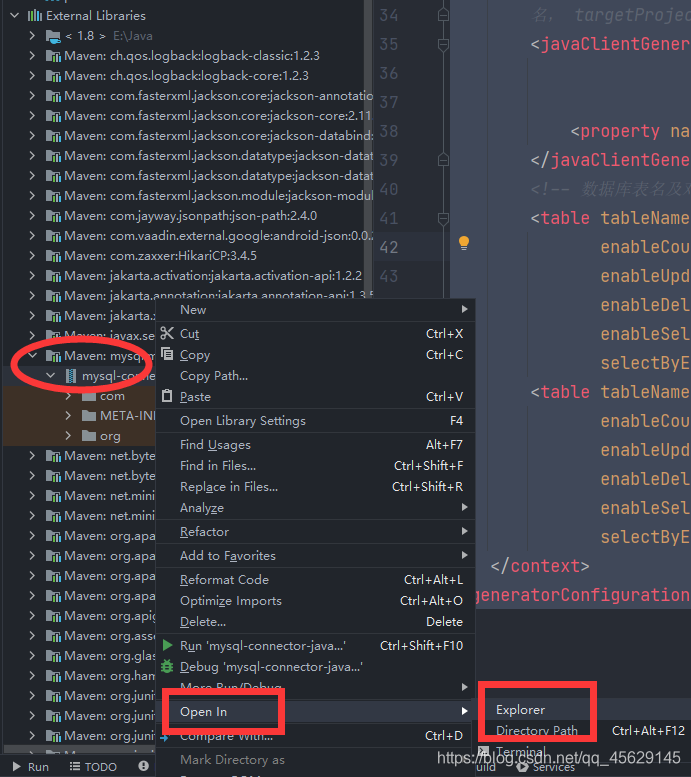691x777 pixels.
Task: Click the logback-core library icon
Action: point(54,76)
